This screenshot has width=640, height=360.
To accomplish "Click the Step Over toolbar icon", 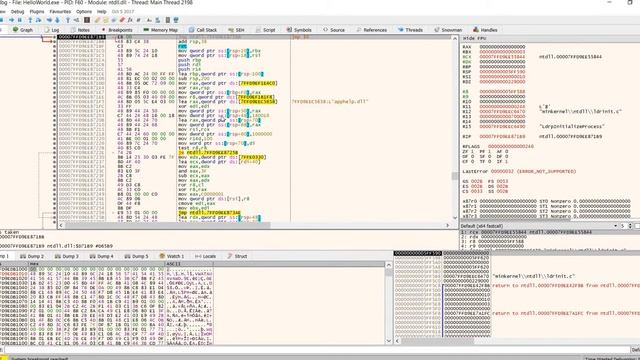I will pyautogui.click(x=38, y=20).
